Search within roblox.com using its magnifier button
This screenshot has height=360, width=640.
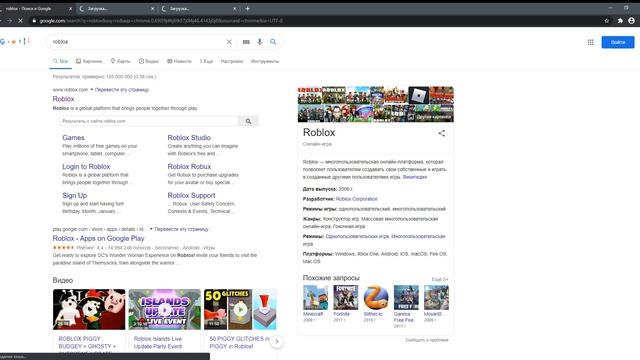pyautogui.click(x=248, y=121)
